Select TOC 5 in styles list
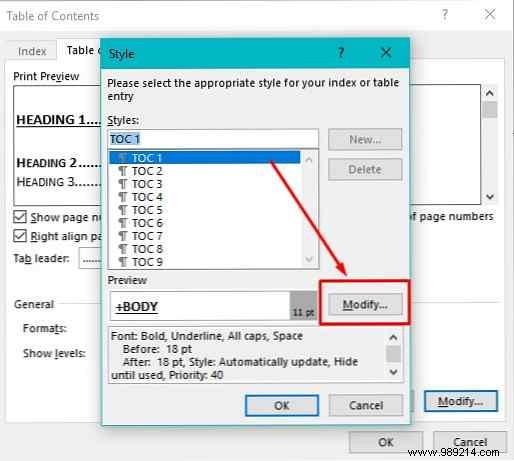The image size is (514, 461). (x=204, y=210)
